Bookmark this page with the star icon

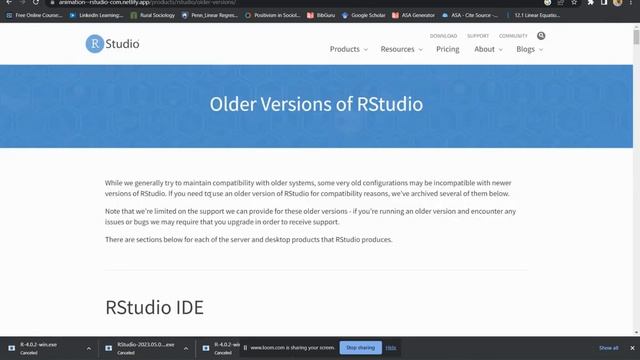click(574, 2)
